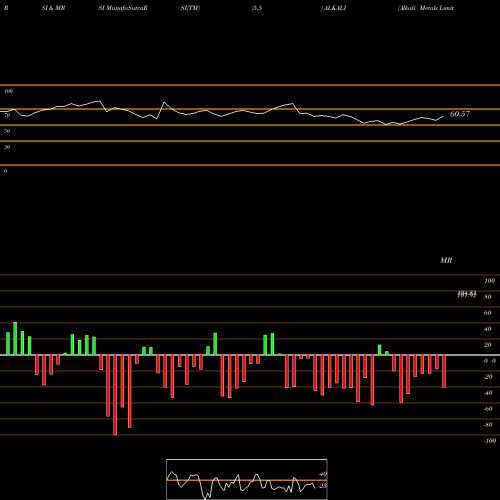Click the ') ALKALI' ticker text
500x500 pixels.
(x=333, y=8)
